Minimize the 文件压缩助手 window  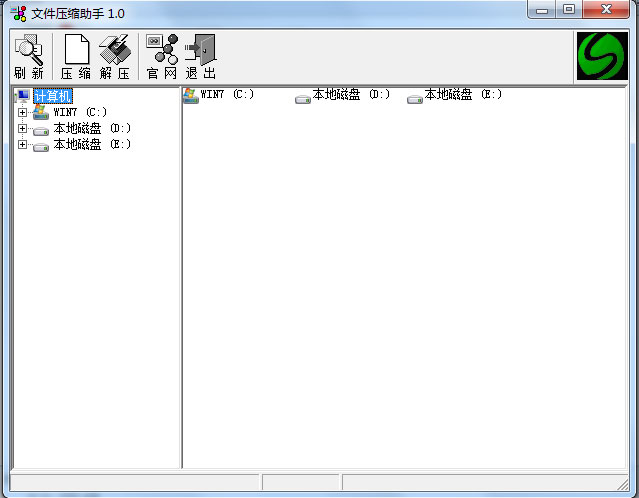point(542,10)
